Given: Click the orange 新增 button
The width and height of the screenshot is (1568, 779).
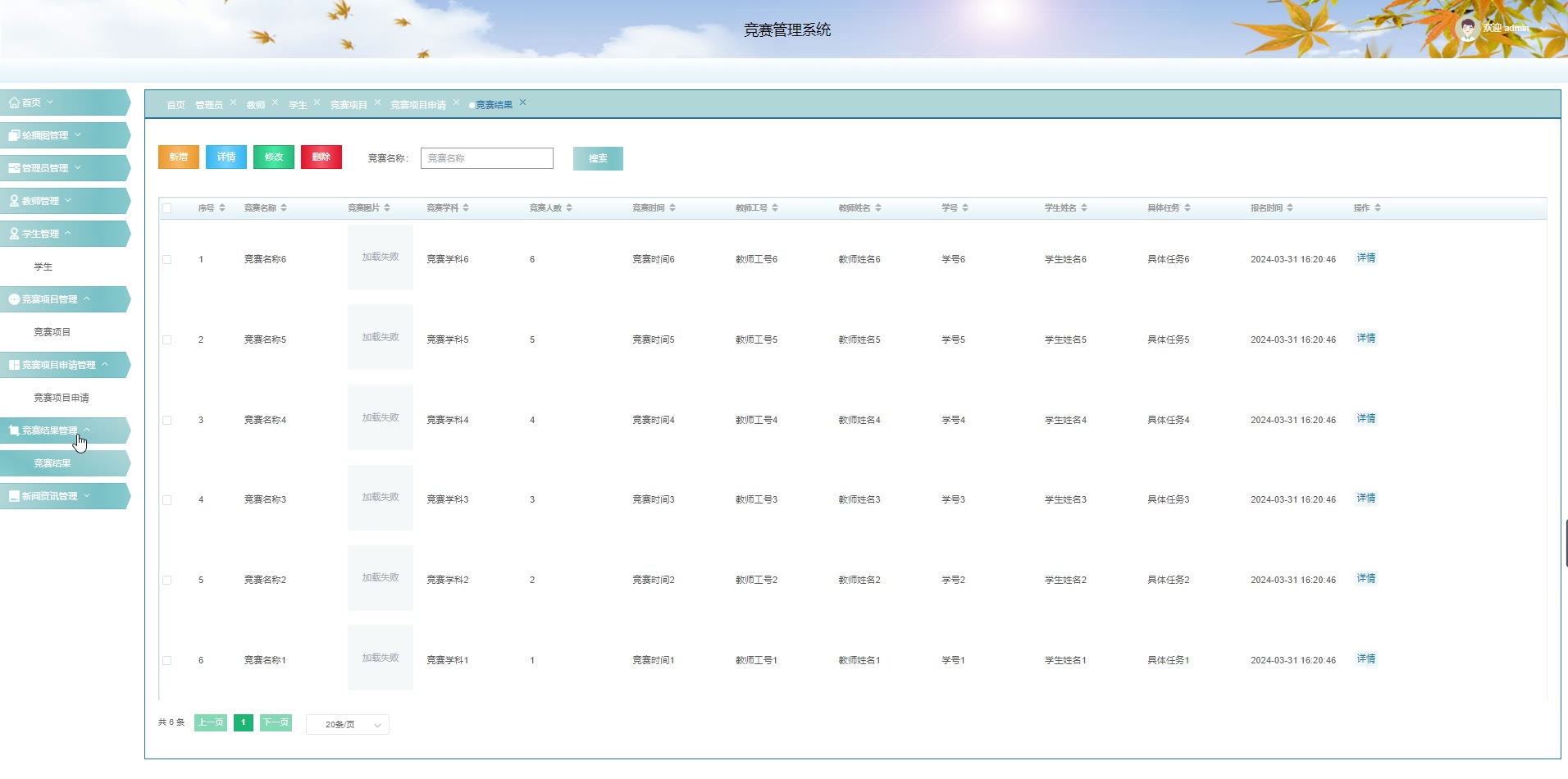Looking at the screenshot, I should tap(179, 157).
